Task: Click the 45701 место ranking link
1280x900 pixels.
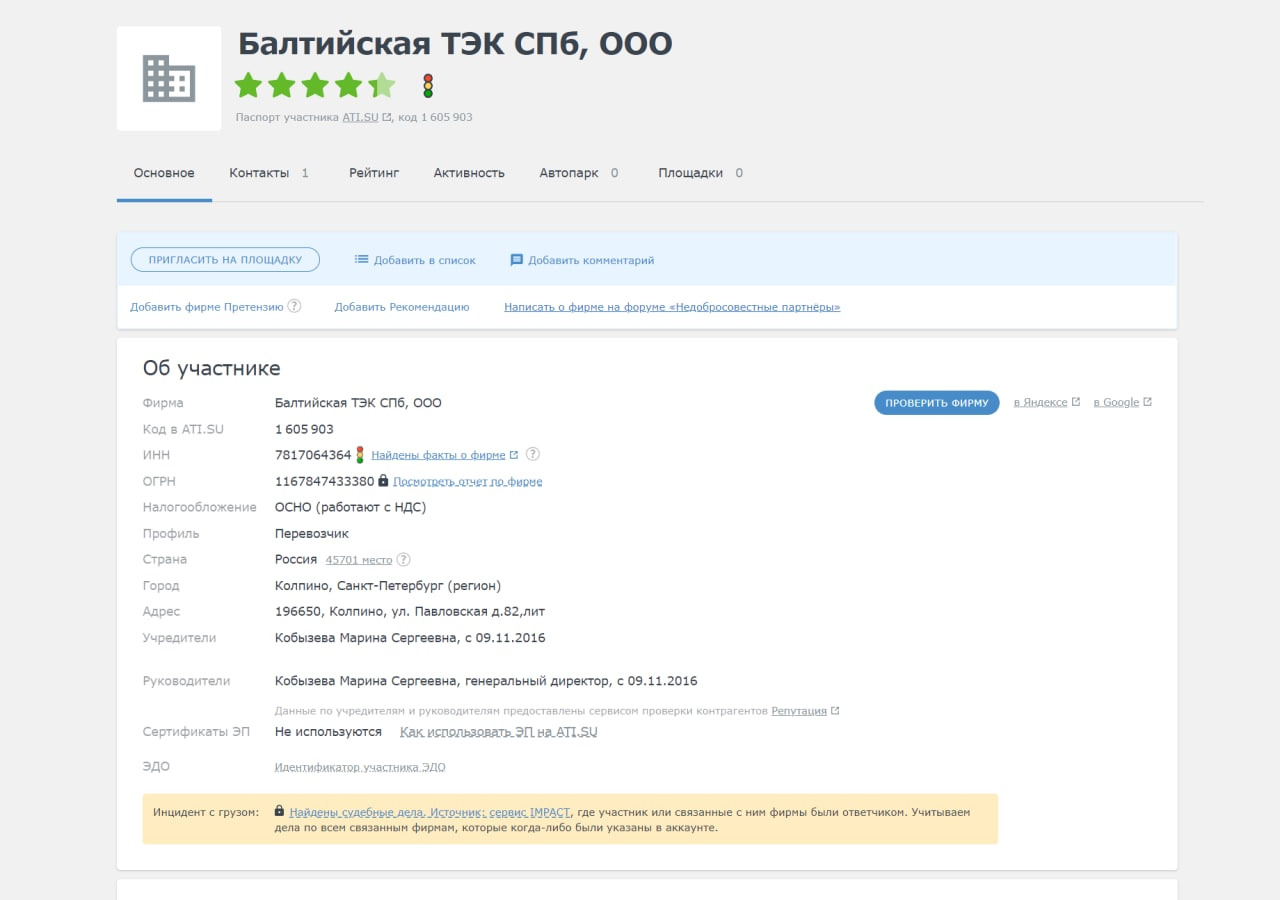Action: point(359,560)
